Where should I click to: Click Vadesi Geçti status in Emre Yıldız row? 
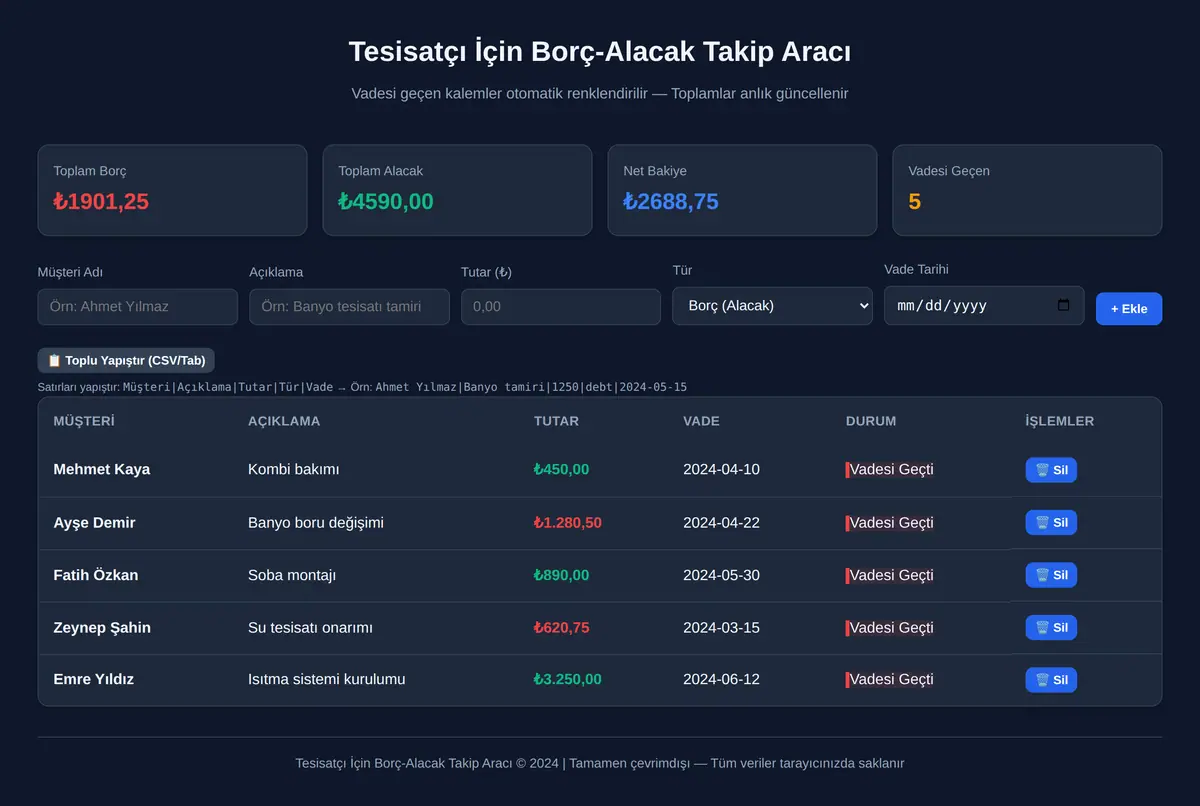pyautogui.click(x=890, y=680)
